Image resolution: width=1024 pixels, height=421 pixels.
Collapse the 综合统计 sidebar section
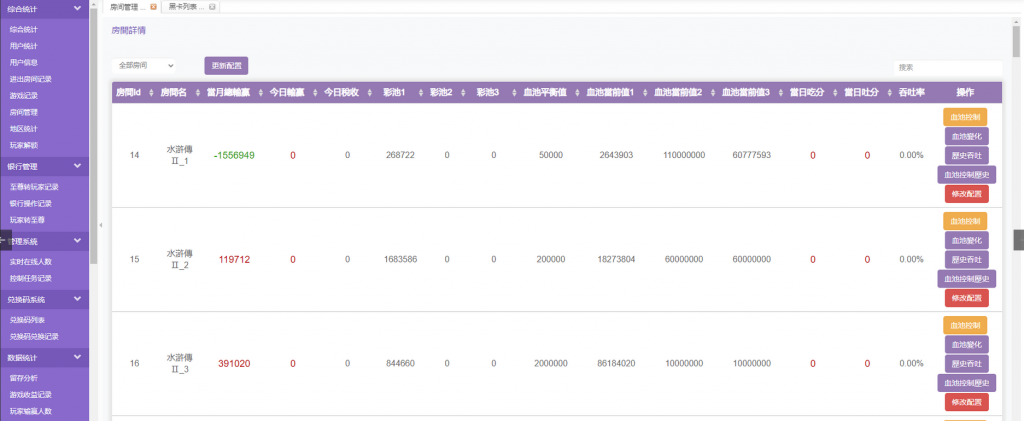[x=77, y=9]
